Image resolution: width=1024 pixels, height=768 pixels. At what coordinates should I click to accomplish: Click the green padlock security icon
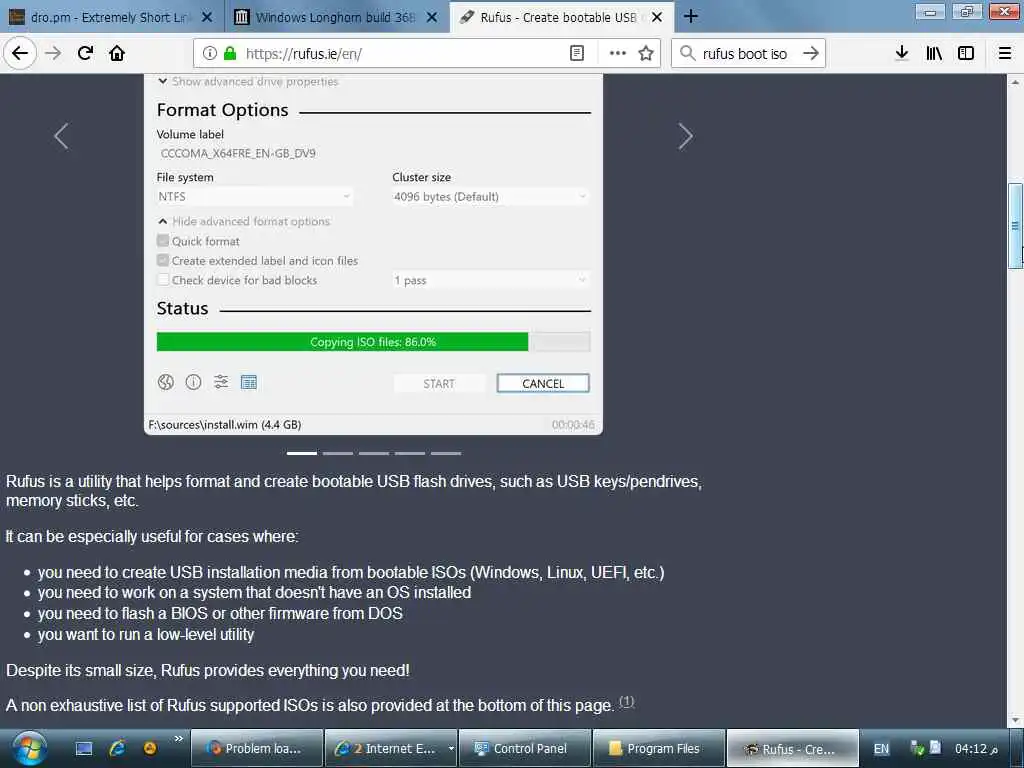click(229, 53)
